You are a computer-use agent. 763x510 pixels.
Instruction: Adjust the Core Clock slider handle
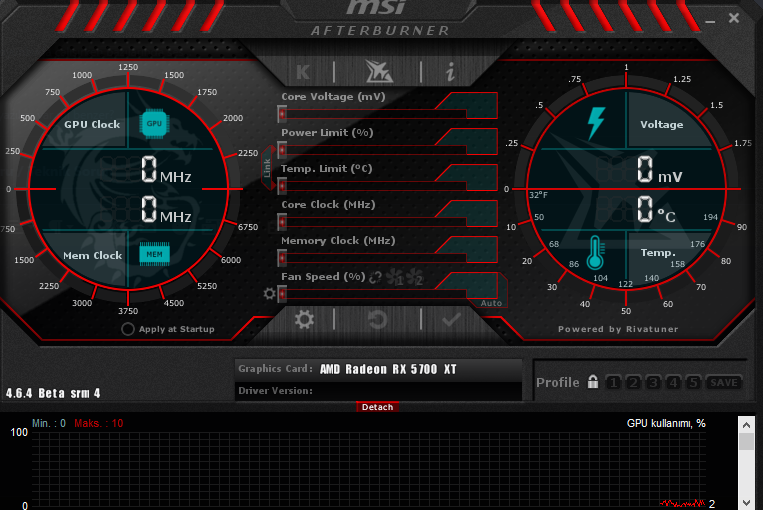click(x=282, y=222)
